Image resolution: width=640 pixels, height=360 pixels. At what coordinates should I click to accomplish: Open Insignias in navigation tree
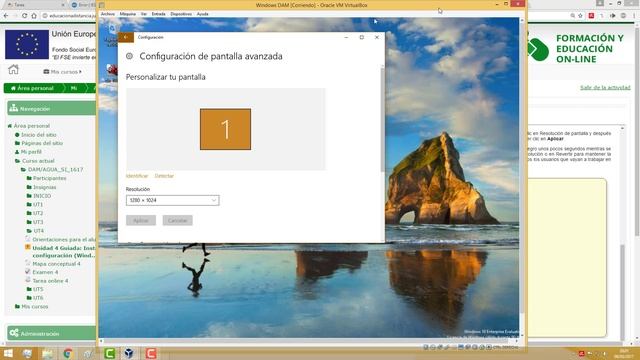(x=44, y=187)
